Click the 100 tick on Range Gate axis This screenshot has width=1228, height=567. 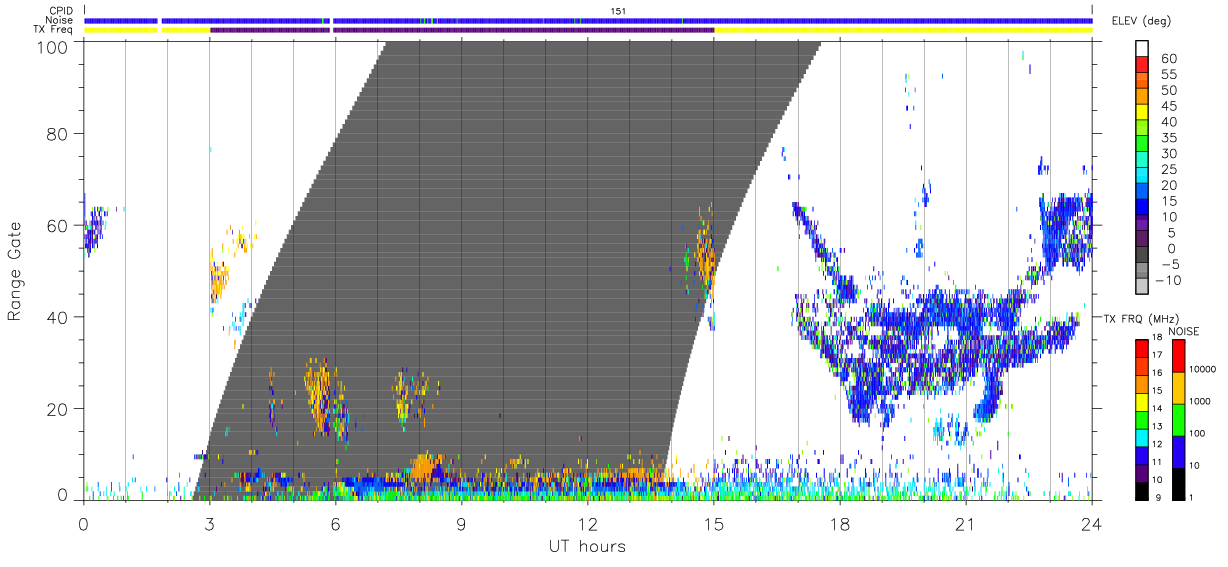[x=54, y=46]
